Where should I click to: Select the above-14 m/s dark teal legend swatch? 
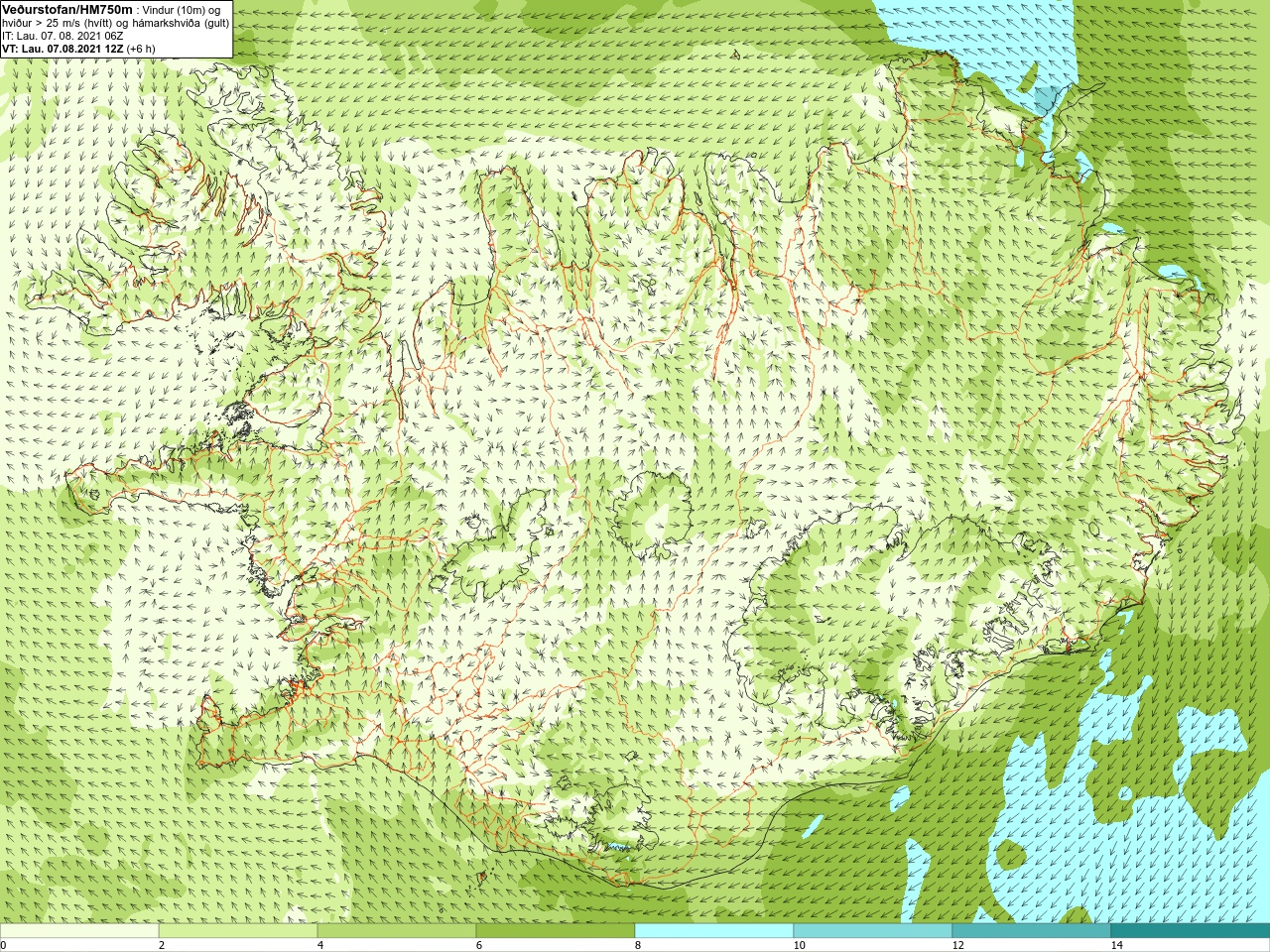click(1191, 931)
